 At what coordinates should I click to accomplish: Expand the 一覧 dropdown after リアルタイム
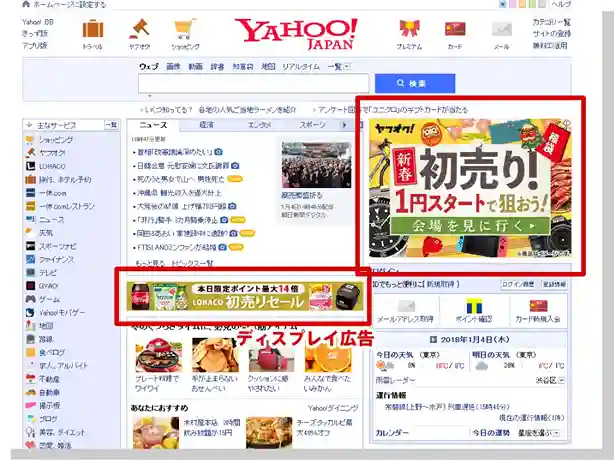pyautogui.click(x=347, y=66)
